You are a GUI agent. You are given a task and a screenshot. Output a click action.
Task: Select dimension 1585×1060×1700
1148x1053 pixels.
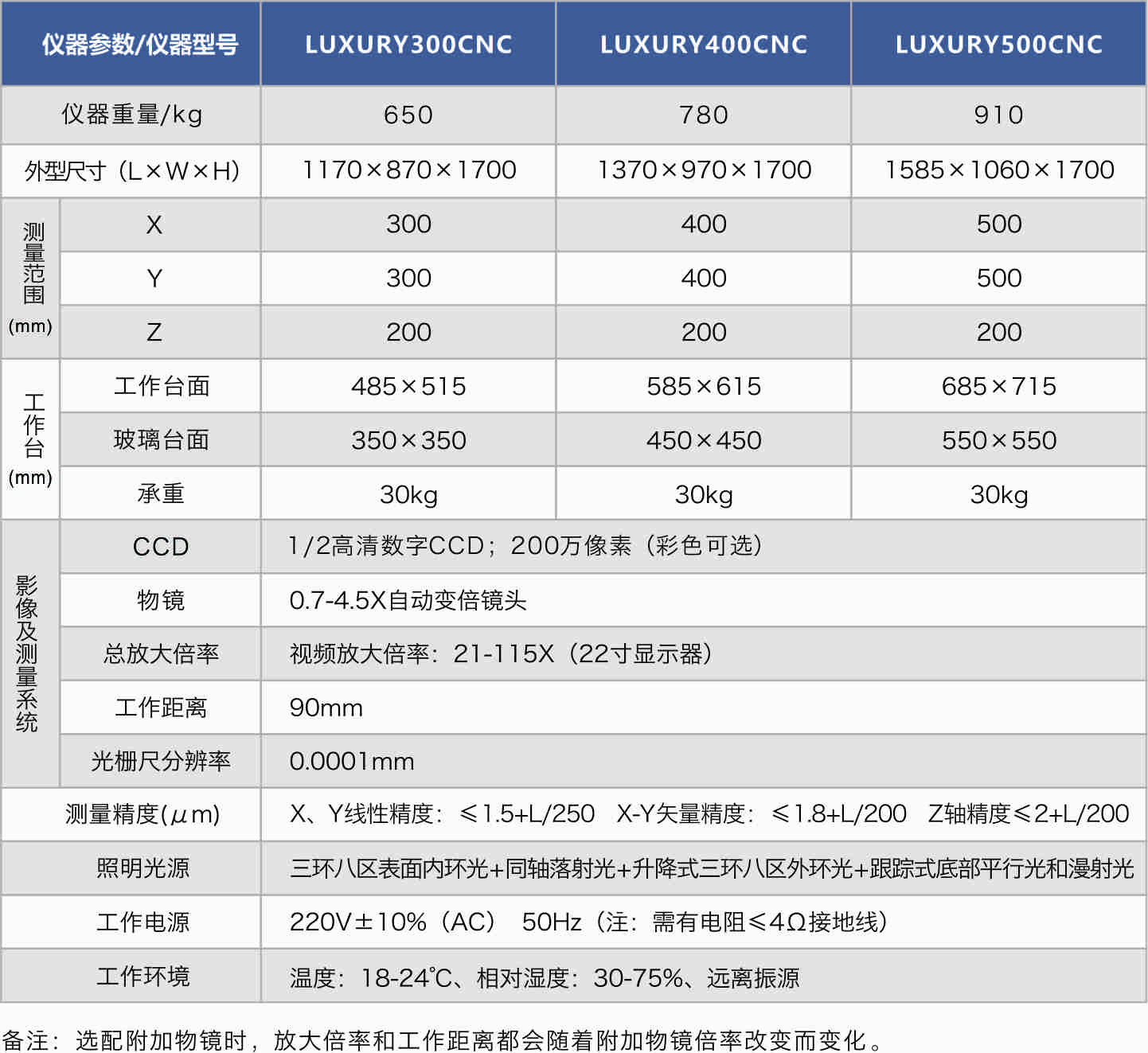point(1000,170)
